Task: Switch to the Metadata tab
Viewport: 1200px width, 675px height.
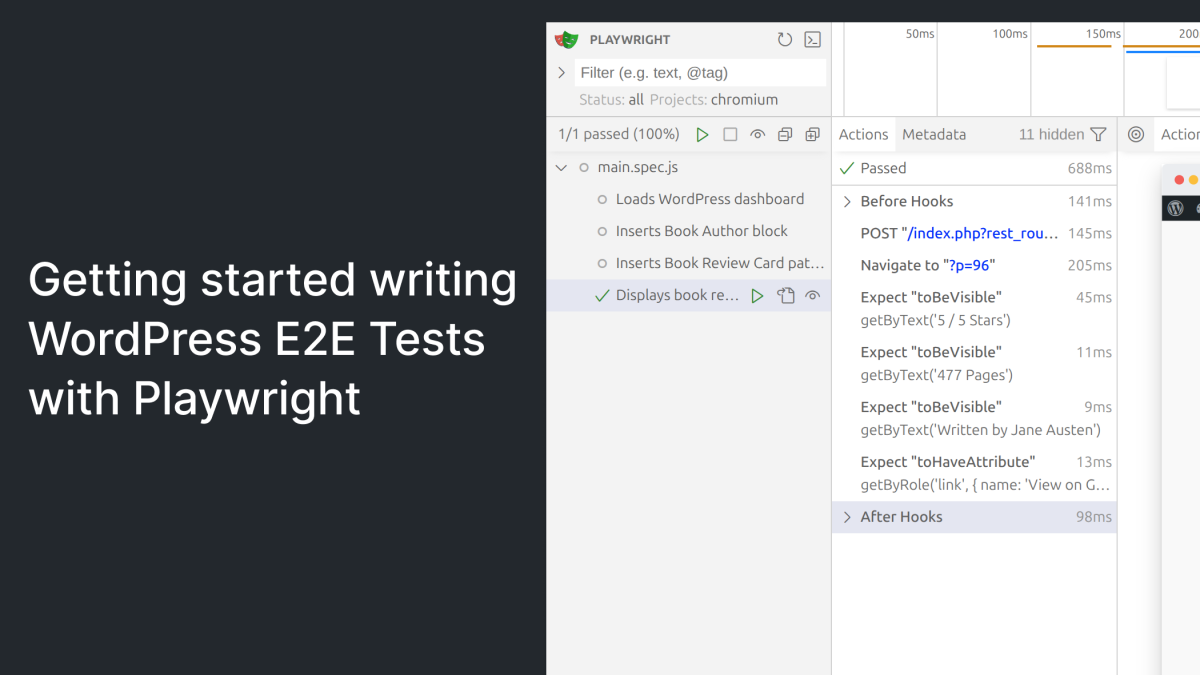Action: (x=934, y=134)
